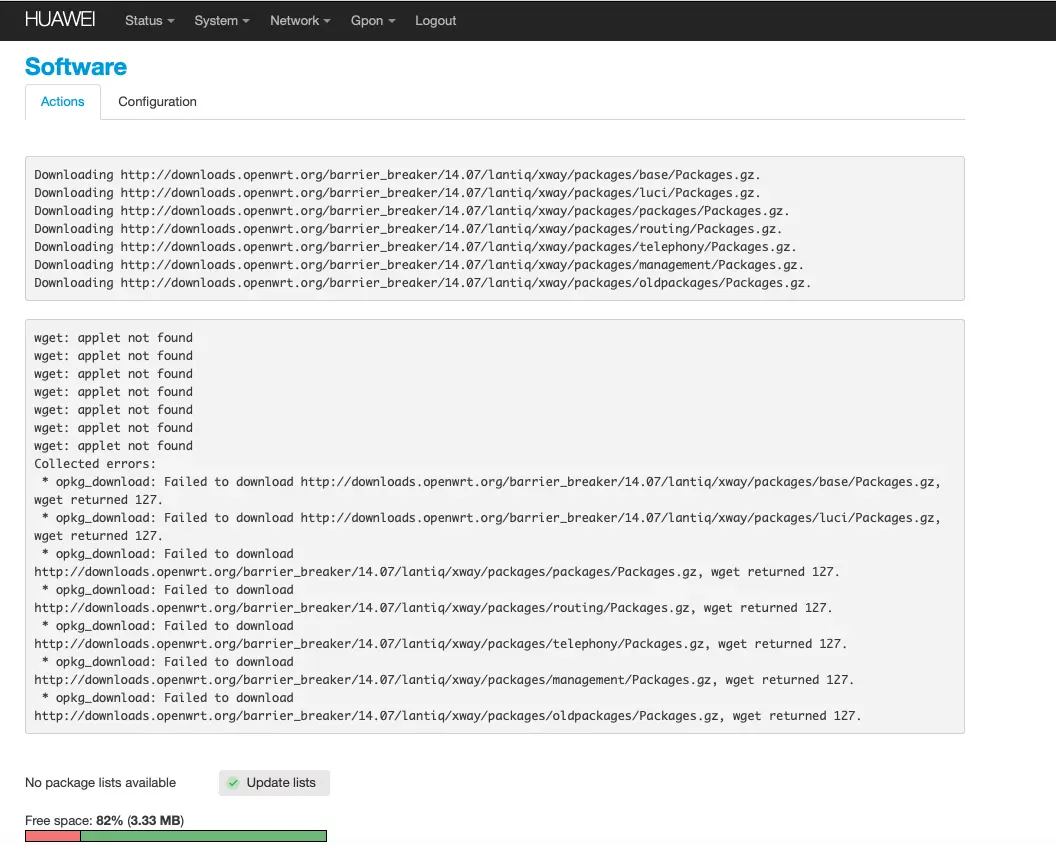
Task: Open the Network dropdown menu
Action: (300, 21)
